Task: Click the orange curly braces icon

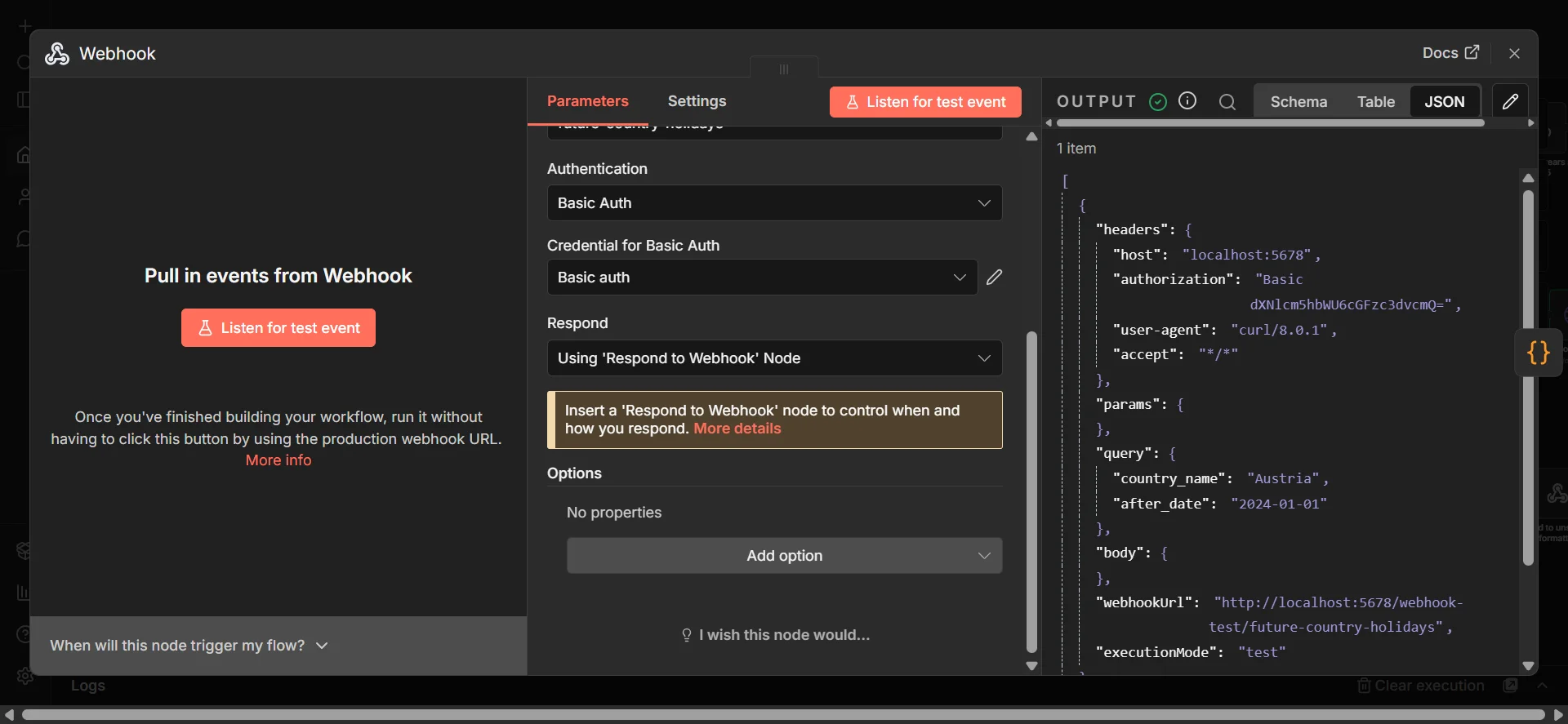Action: [1539, 353]
